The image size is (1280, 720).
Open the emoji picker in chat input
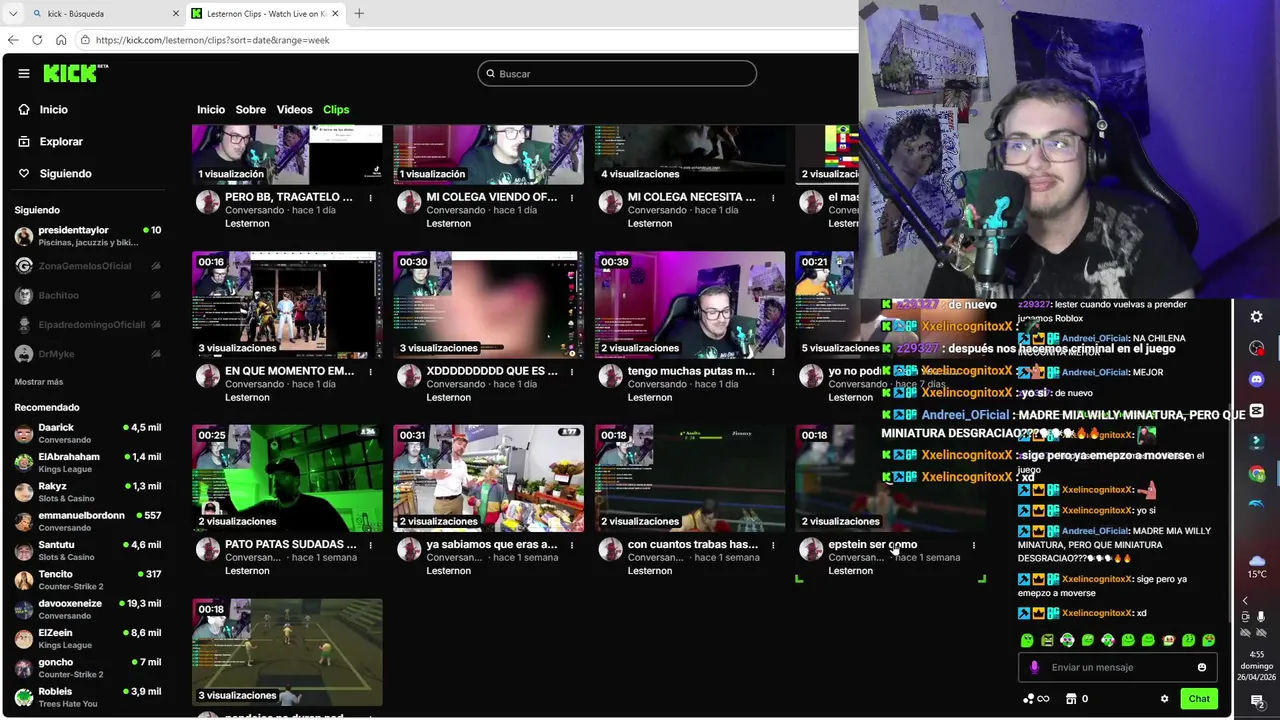[x=1202, y=667]
